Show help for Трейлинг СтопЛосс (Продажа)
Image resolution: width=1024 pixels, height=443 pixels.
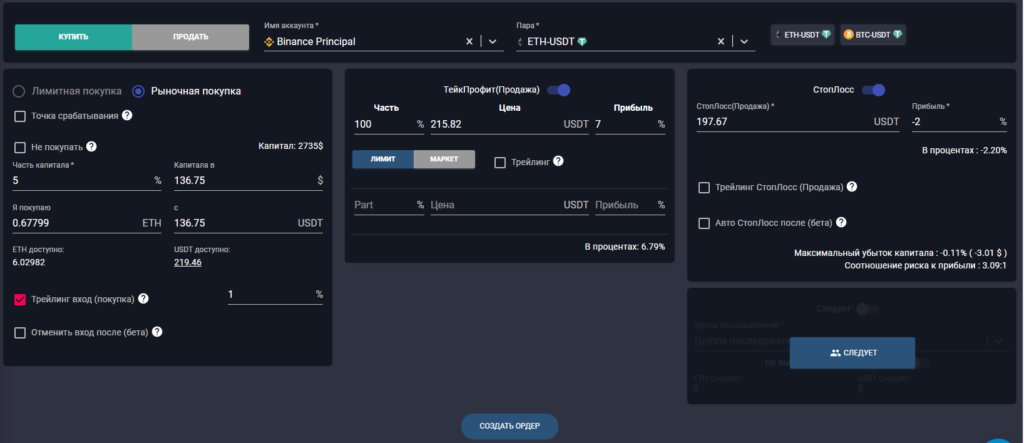(x=852, y=187)
